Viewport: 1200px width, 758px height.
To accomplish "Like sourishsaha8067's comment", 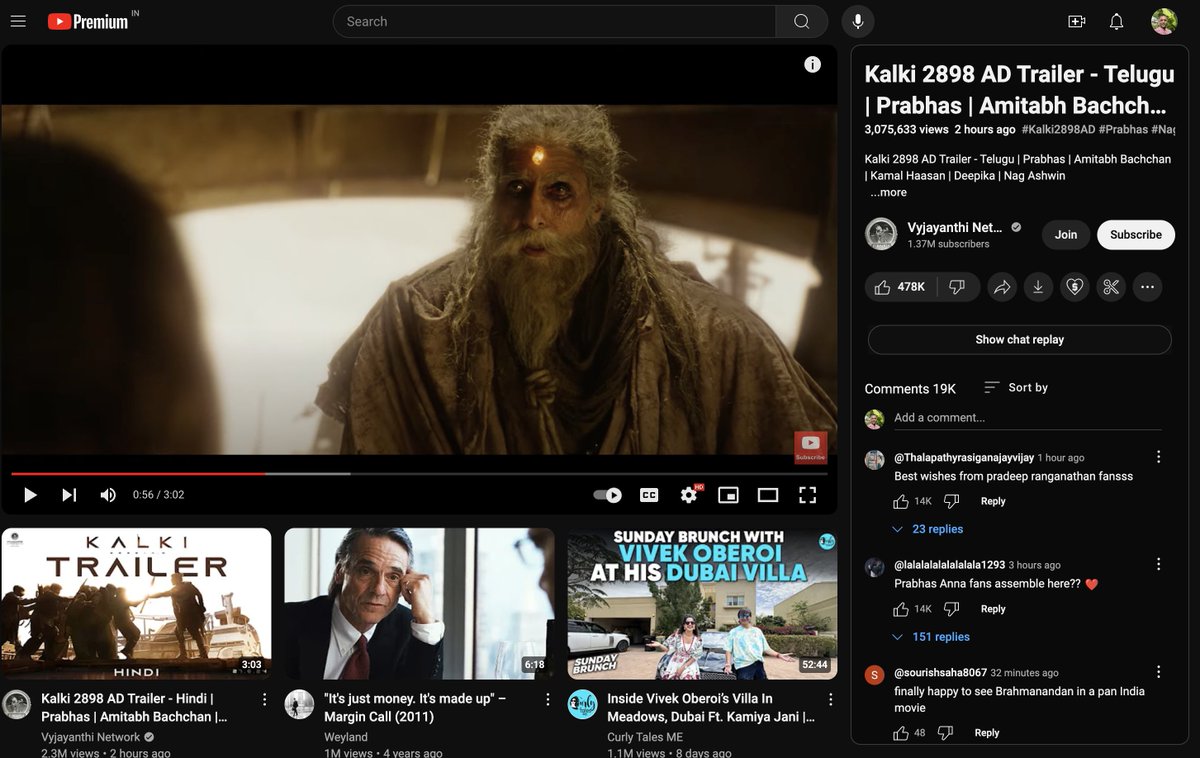I will pyautogui.click(x=901, y=733).
